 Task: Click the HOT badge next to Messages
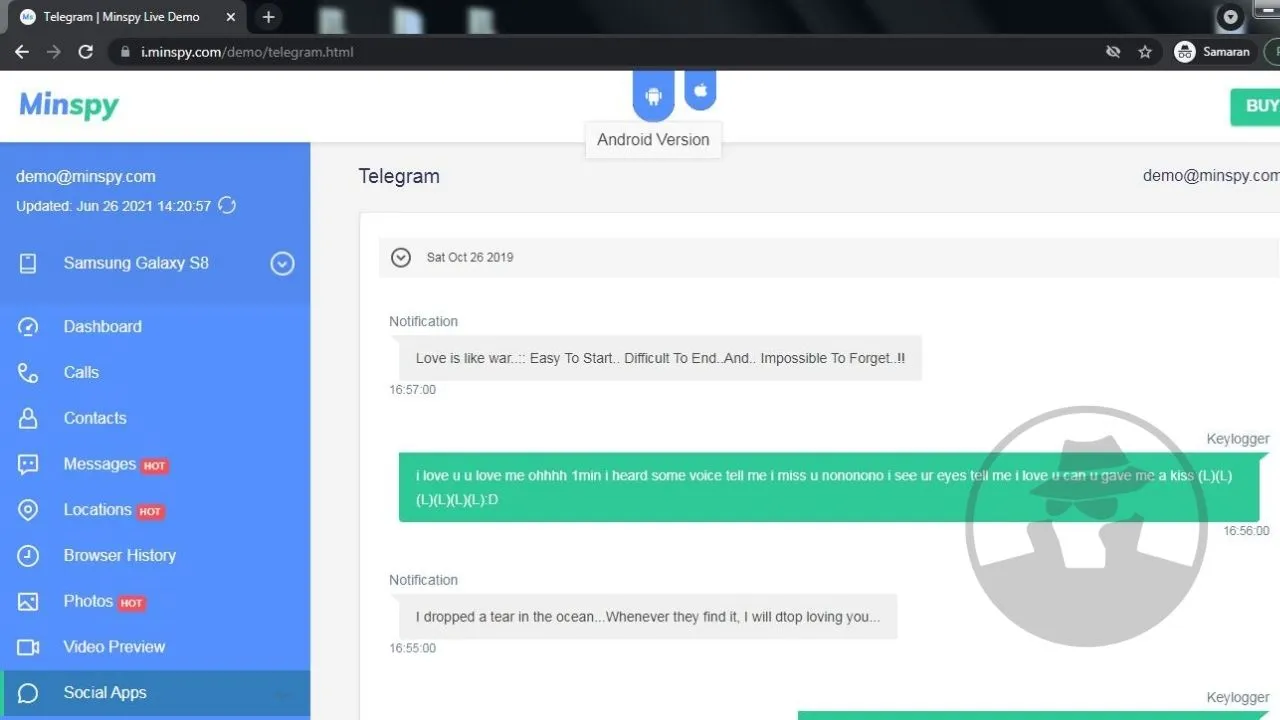click(x=154, y=466)
